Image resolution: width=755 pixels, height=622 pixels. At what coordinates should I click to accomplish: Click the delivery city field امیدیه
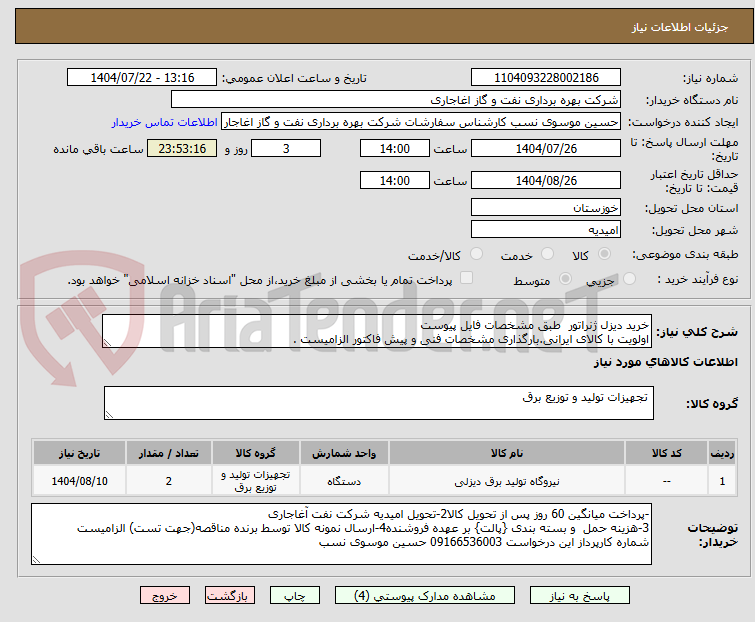pos(546,230)
